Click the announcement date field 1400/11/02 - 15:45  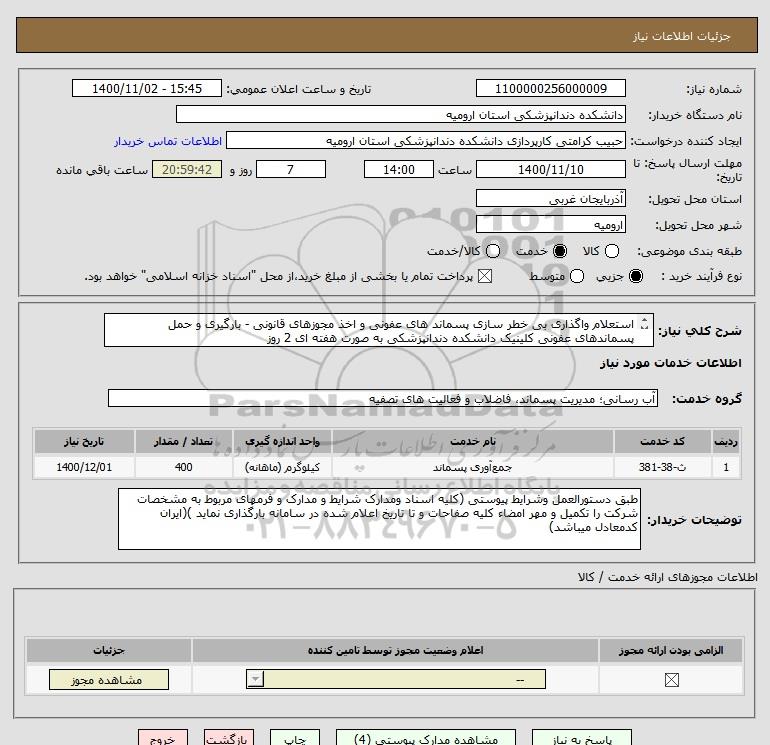click(147, 88)
